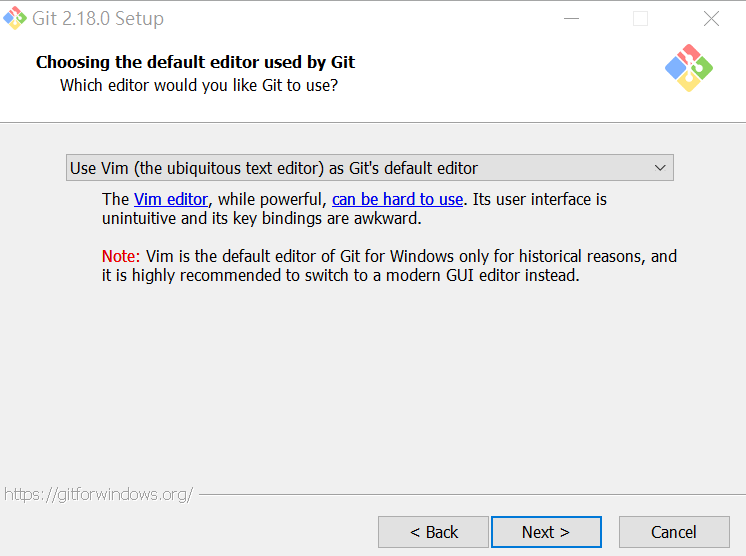Proceed by pressing the Next button
The image size is (746, 556).
[546, 532]
